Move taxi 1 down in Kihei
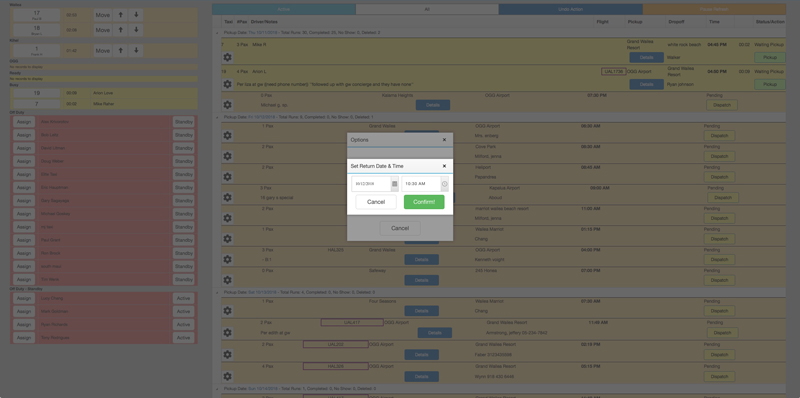This screenshot has width=800, height=398. pos(136,51)
